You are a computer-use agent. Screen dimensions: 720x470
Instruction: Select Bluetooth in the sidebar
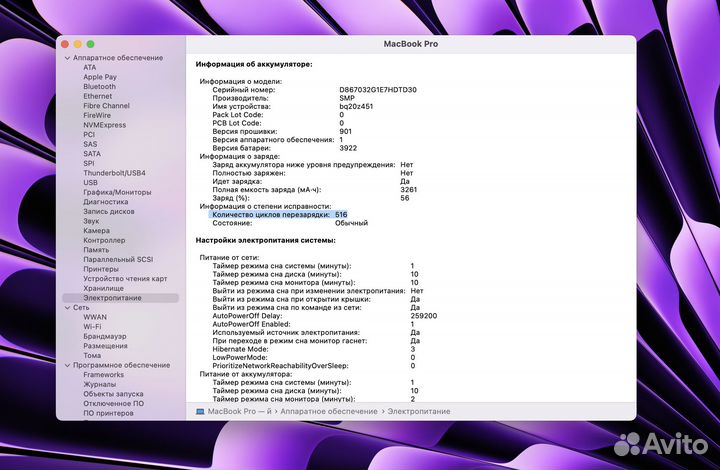[x=99, y=87]
